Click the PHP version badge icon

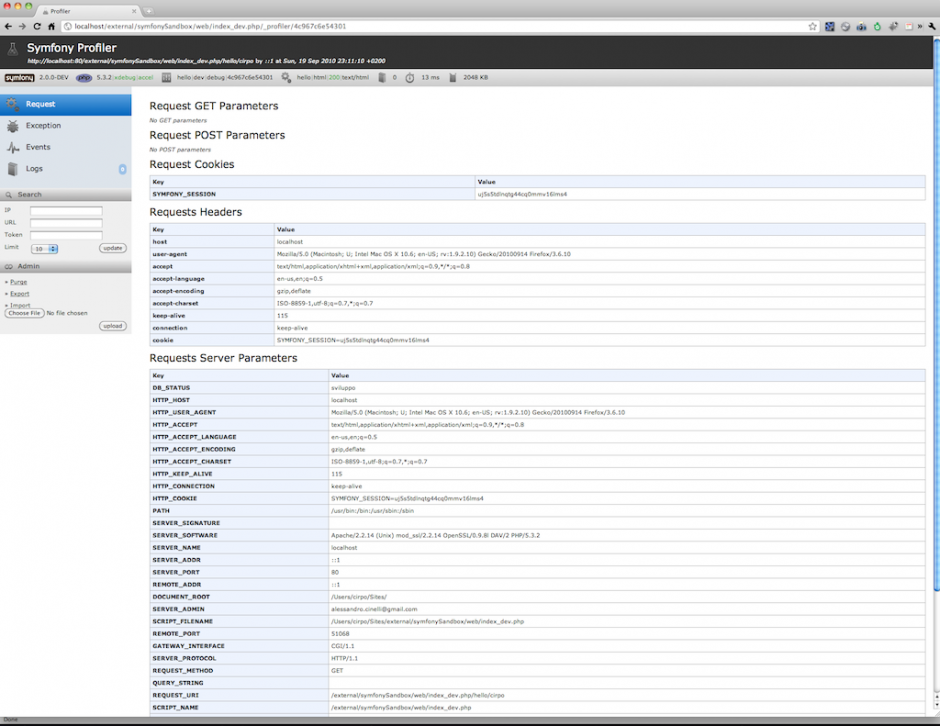(x=85, y=77)
